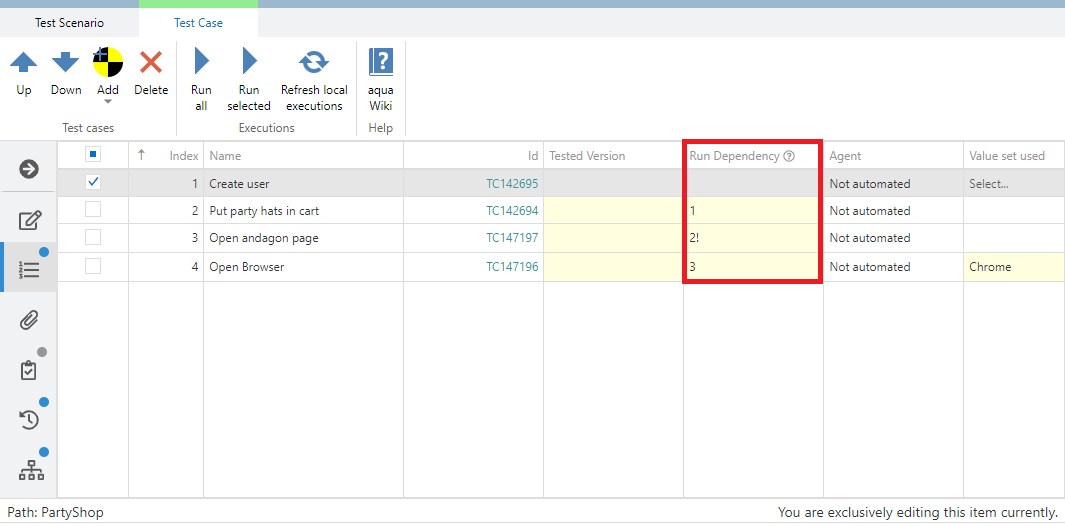Open history clock icon in sidebar
Screen dimensions: 1065x524
[x=29, y=420]
